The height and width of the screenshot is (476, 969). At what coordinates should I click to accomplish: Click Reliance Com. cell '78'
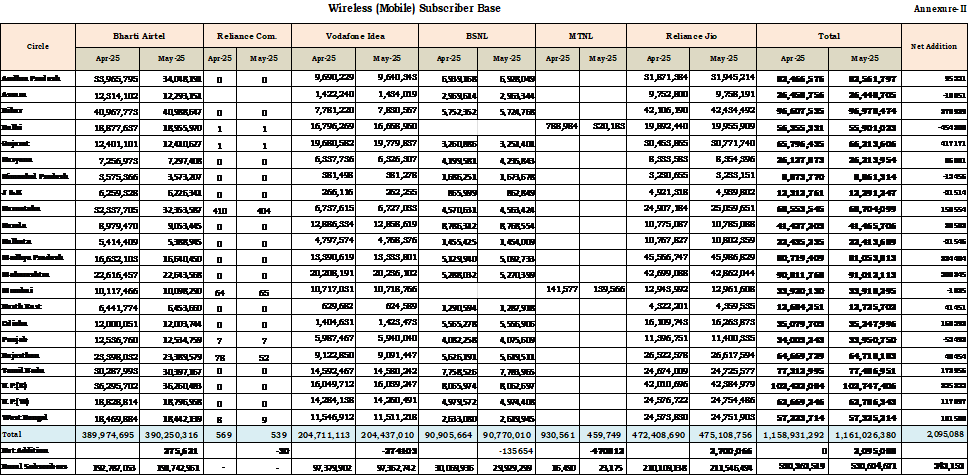(220, 357)
